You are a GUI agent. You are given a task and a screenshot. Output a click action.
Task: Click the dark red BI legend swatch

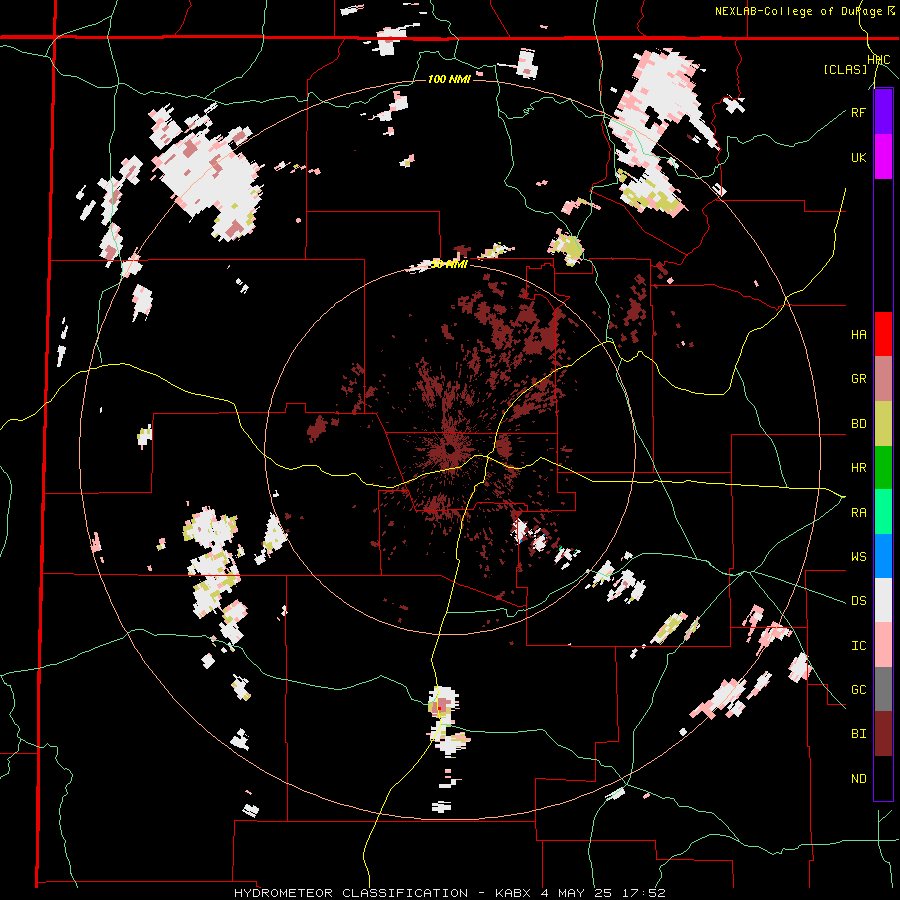[883, 734]
